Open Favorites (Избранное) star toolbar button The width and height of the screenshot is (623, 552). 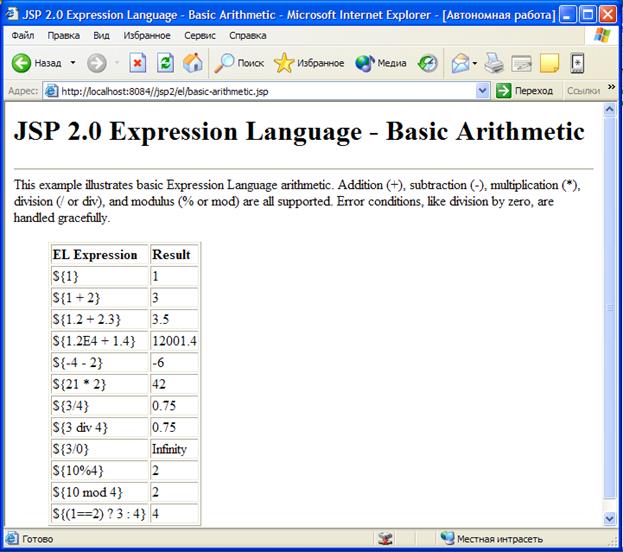pos(309,63)
